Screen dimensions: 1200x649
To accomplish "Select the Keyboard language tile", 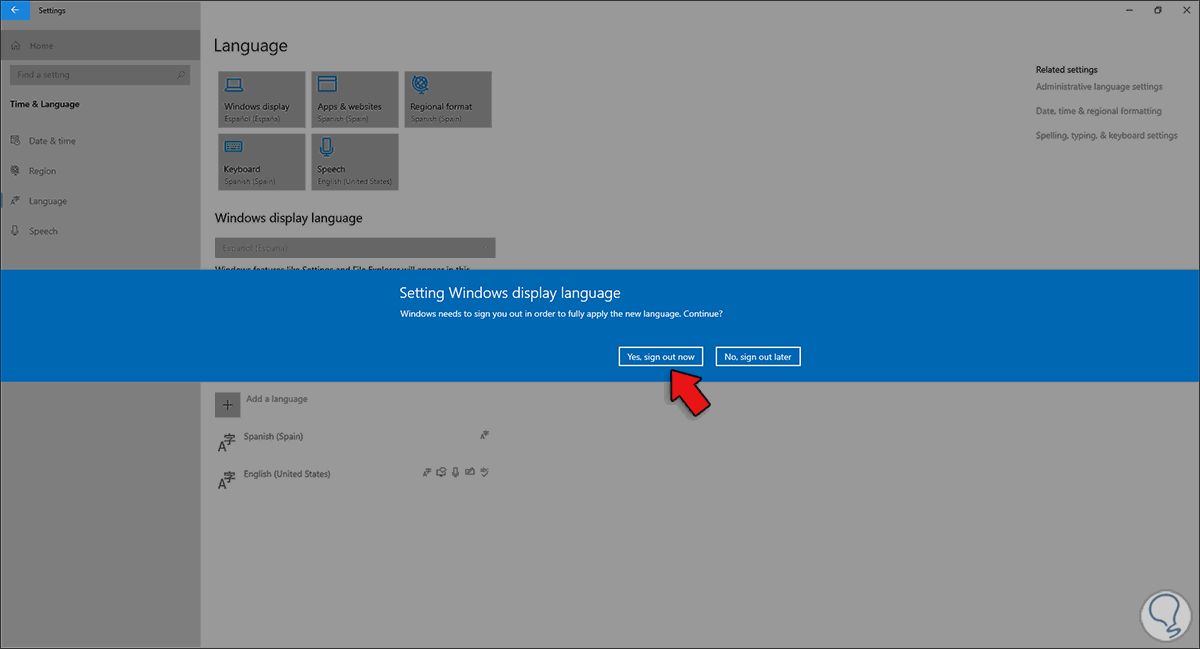I will point(261,162).
